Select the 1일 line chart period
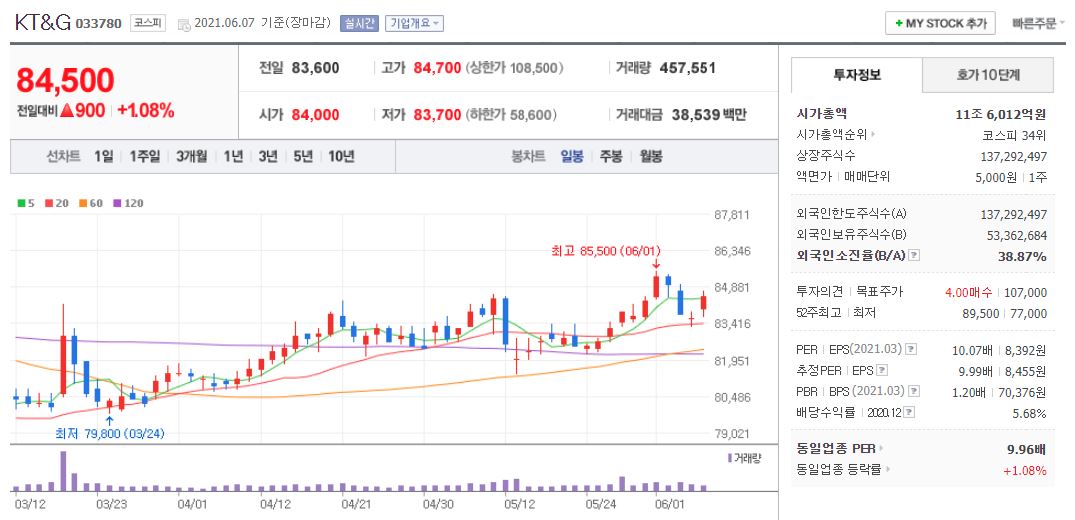The image size is (1075, 520). coord(104,156)
